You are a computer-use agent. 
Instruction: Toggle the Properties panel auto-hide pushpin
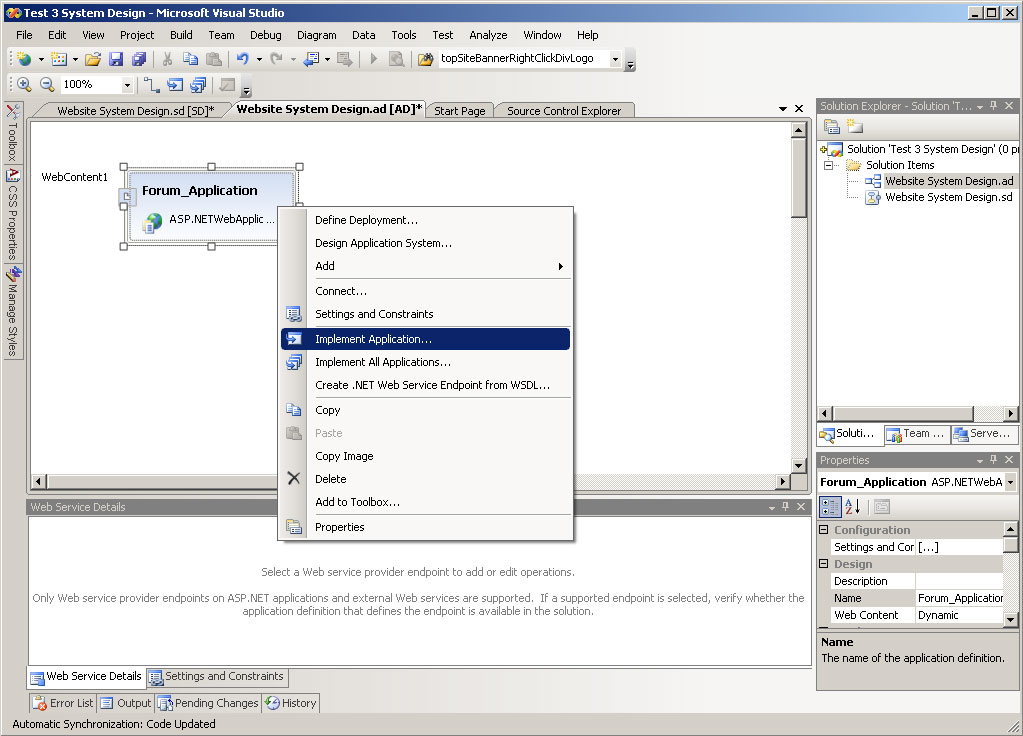coord(994,460)
